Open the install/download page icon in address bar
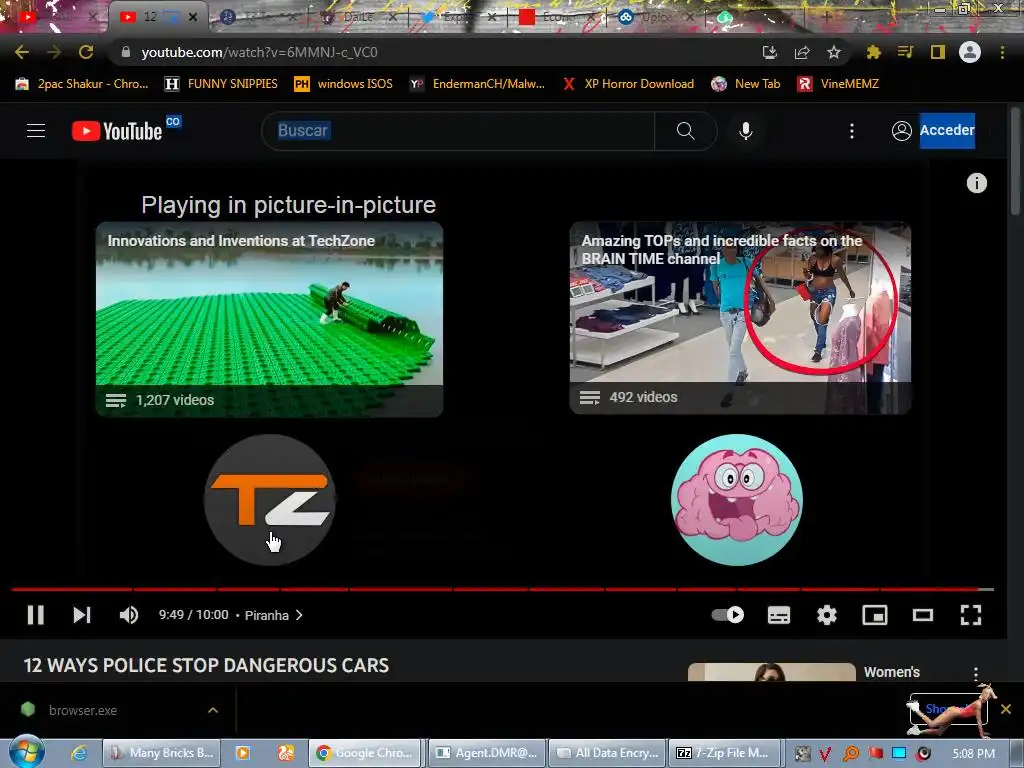1024x768 pixels. click(769, 52)
